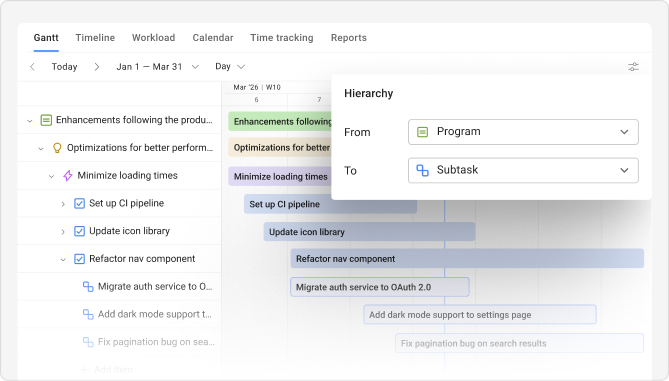Select Set up CI pipeline in the tree
This screenshot has height=381, width=669.
[126, 203]
